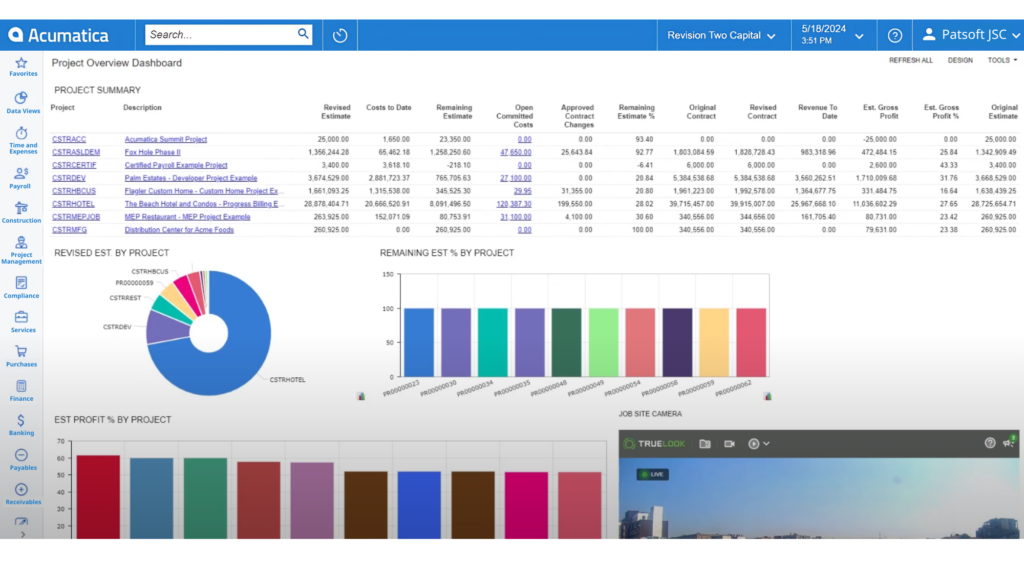Click the Design menu item
This screenshot has height=563, width=1024.
pos(959,60)
